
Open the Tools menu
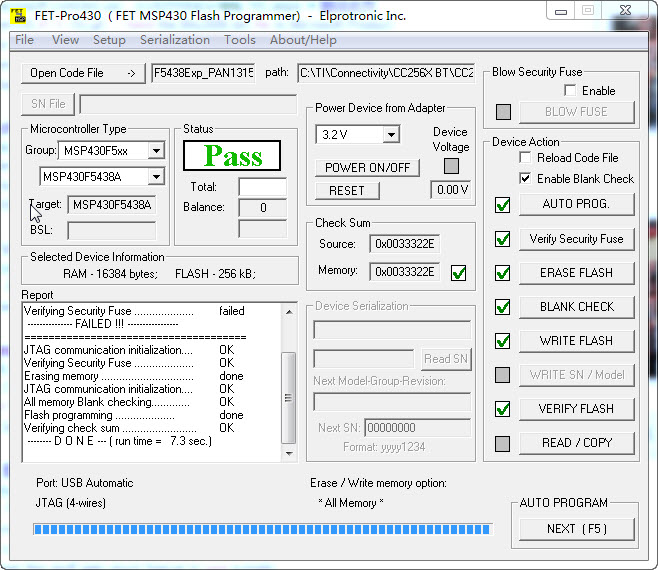[x=240, y=40]
